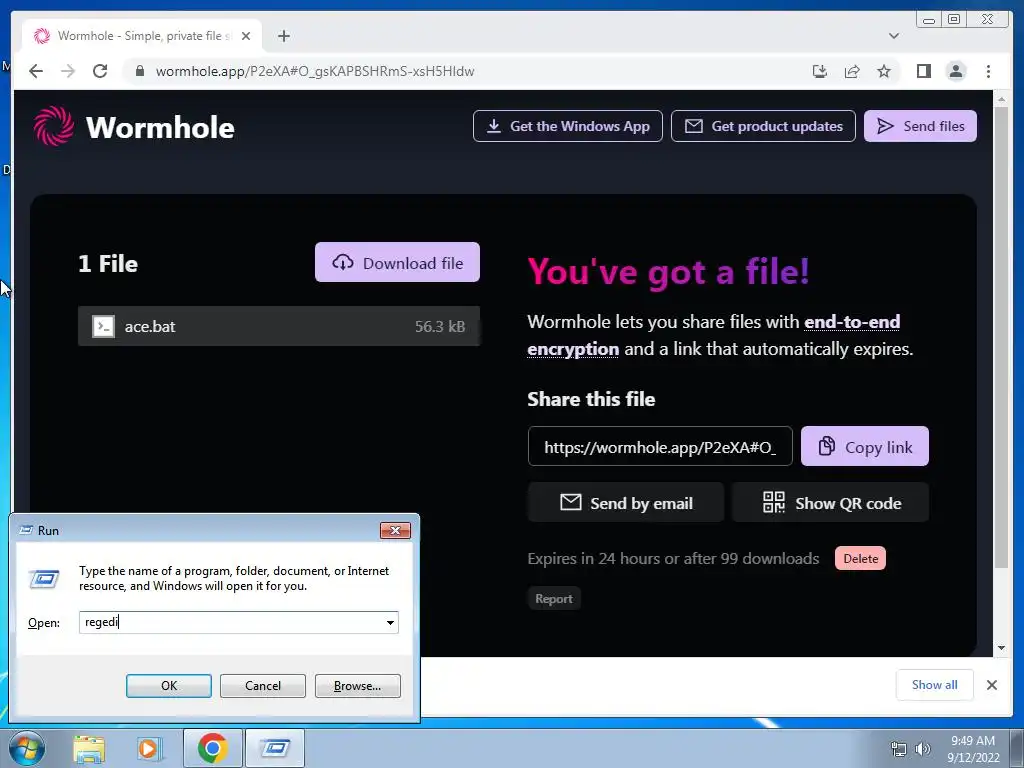The height and width of the screenshot is (768, 1024).
Task: Bookmark this page with the star icon
Action: [x=884, y=71]
